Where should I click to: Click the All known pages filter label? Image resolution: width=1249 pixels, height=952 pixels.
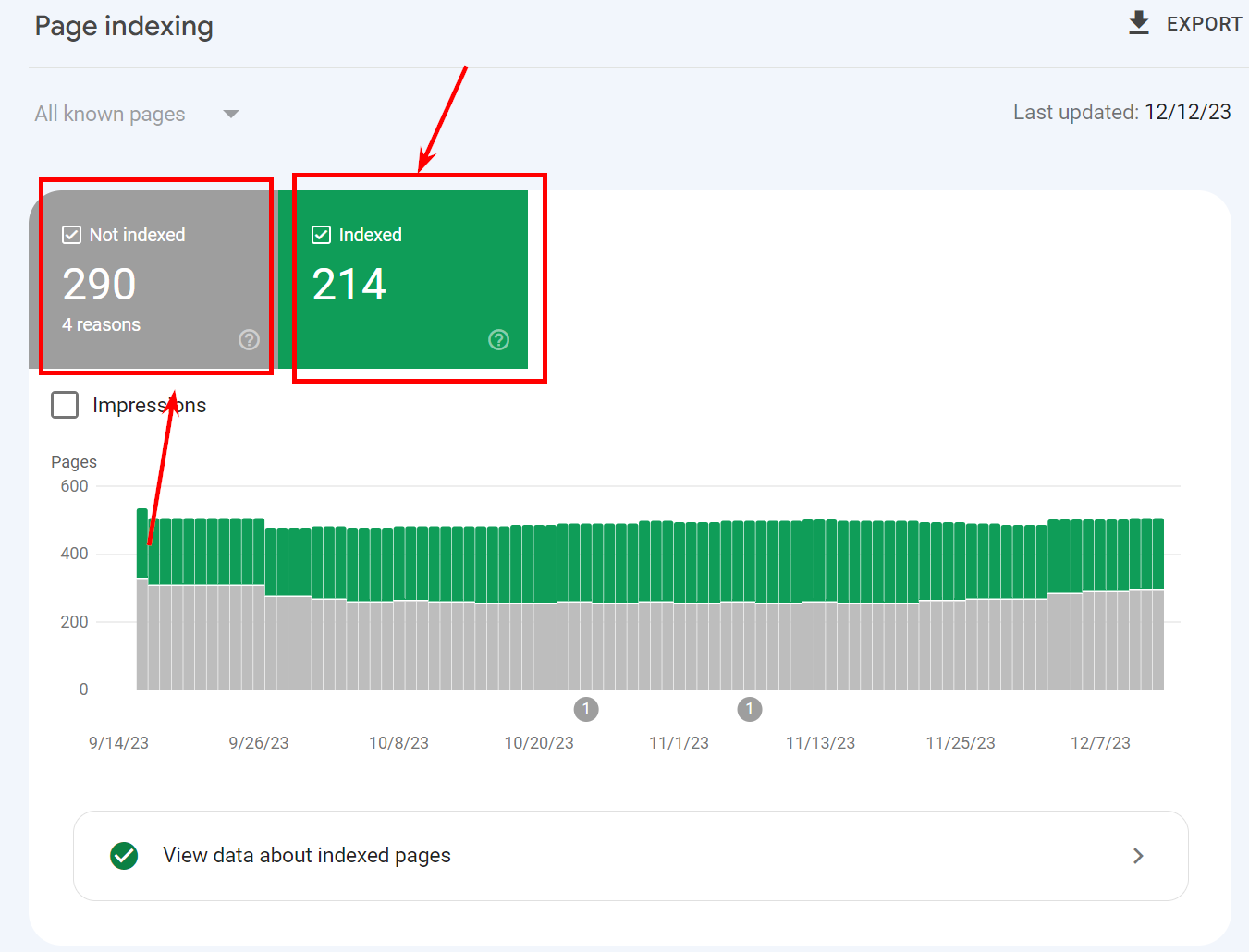click(110, 114)
